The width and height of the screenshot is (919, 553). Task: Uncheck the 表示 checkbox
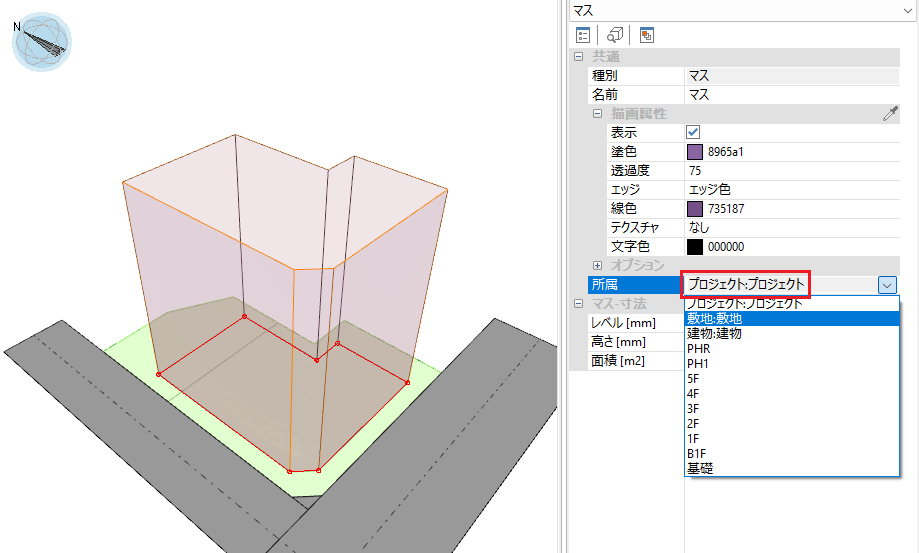[693, 133]
